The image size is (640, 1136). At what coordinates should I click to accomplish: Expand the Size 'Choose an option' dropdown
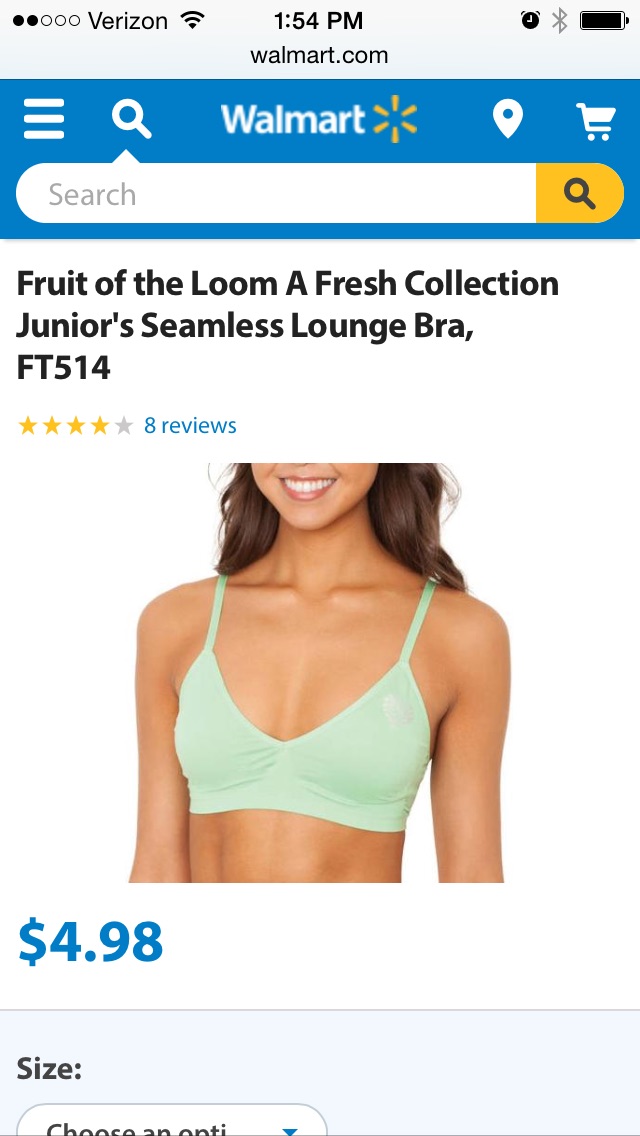pos(173,1120)
